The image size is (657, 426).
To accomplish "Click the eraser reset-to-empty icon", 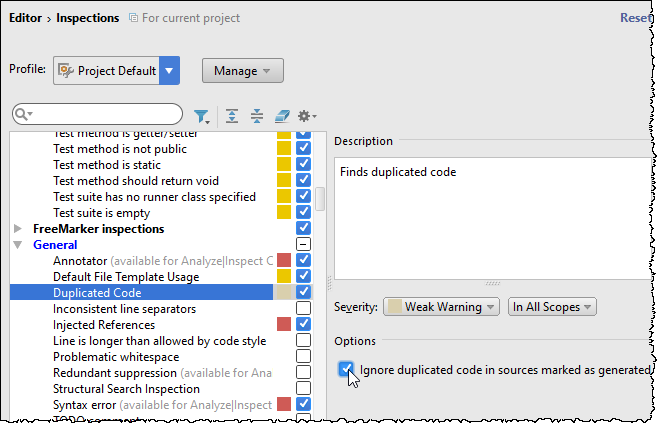I will click(x=281, y=116).
